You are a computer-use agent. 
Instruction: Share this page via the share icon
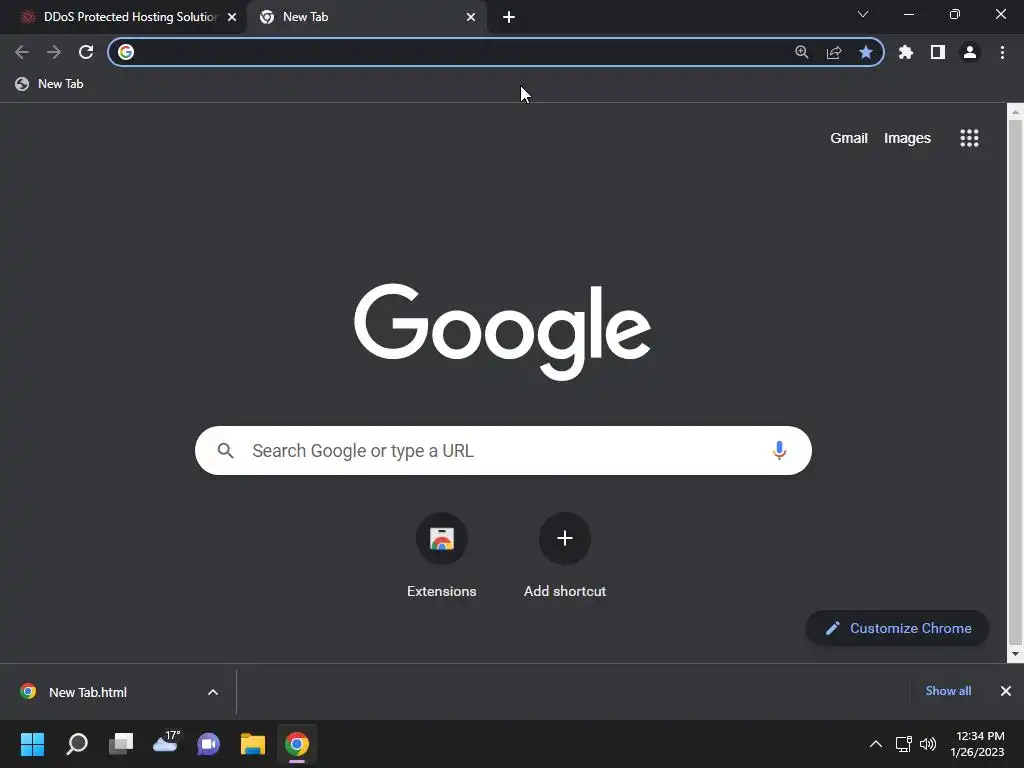coord(834,52)
